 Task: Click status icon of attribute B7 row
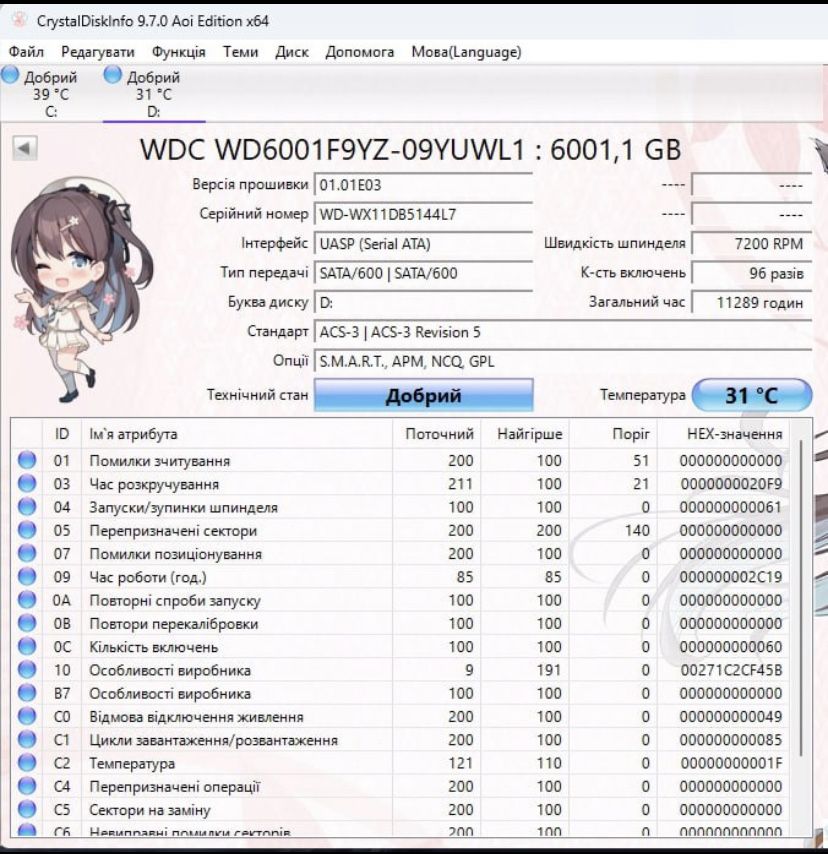coord(27,693)
